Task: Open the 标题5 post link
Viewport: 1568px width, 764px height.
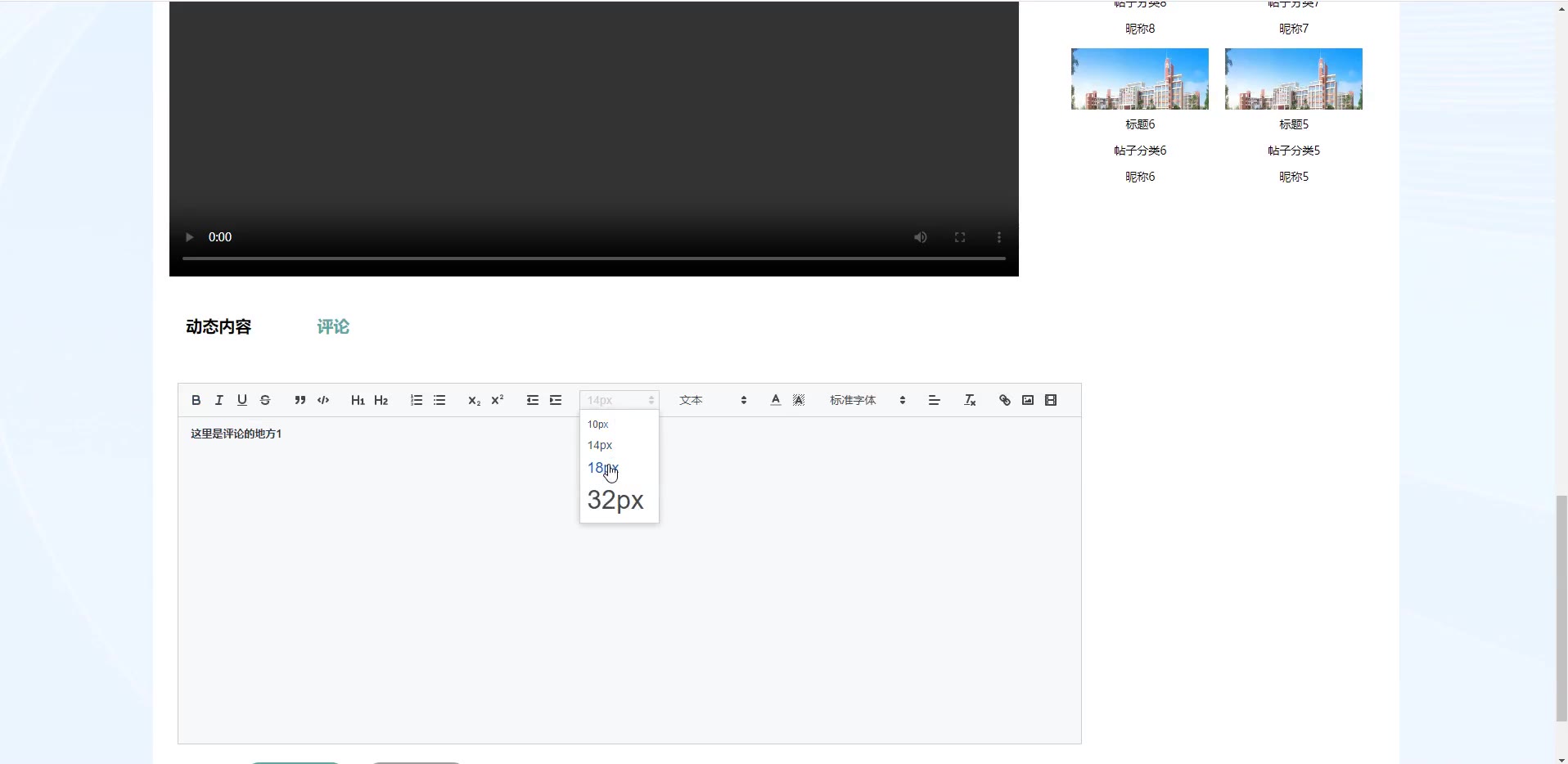Action: point(1294,124)
